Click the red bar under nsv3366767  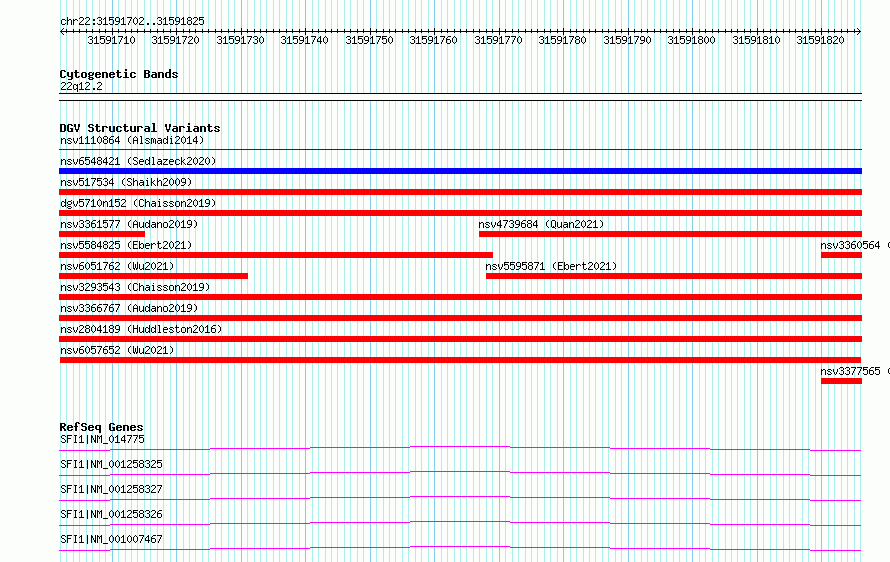click(460, 318)
